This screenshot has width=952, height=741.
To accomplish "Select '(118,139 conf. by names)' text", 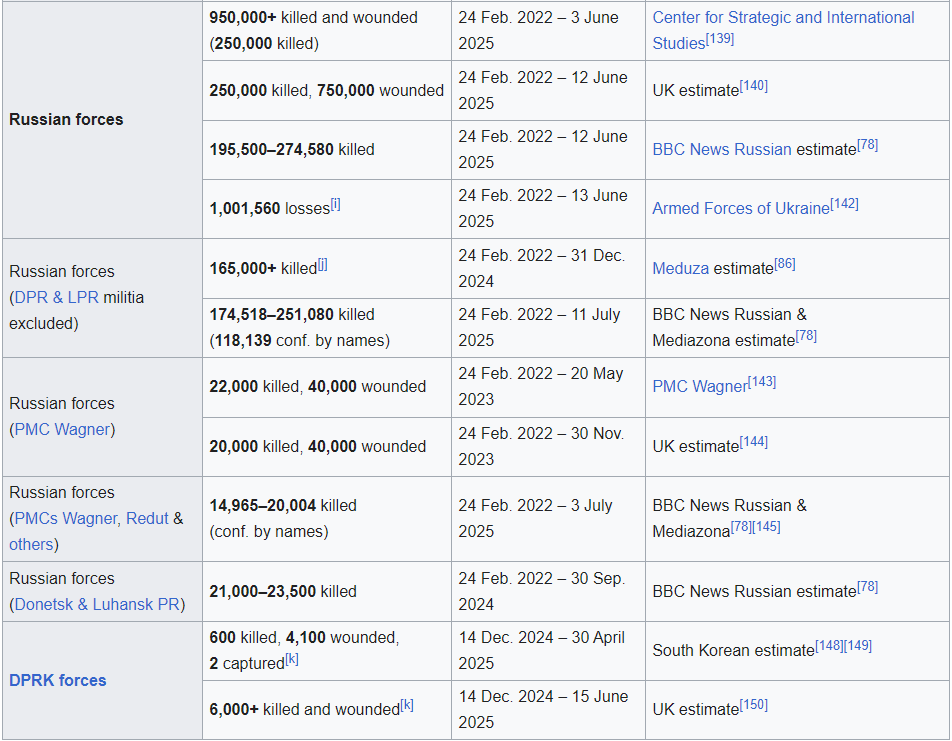I will 300,341.
